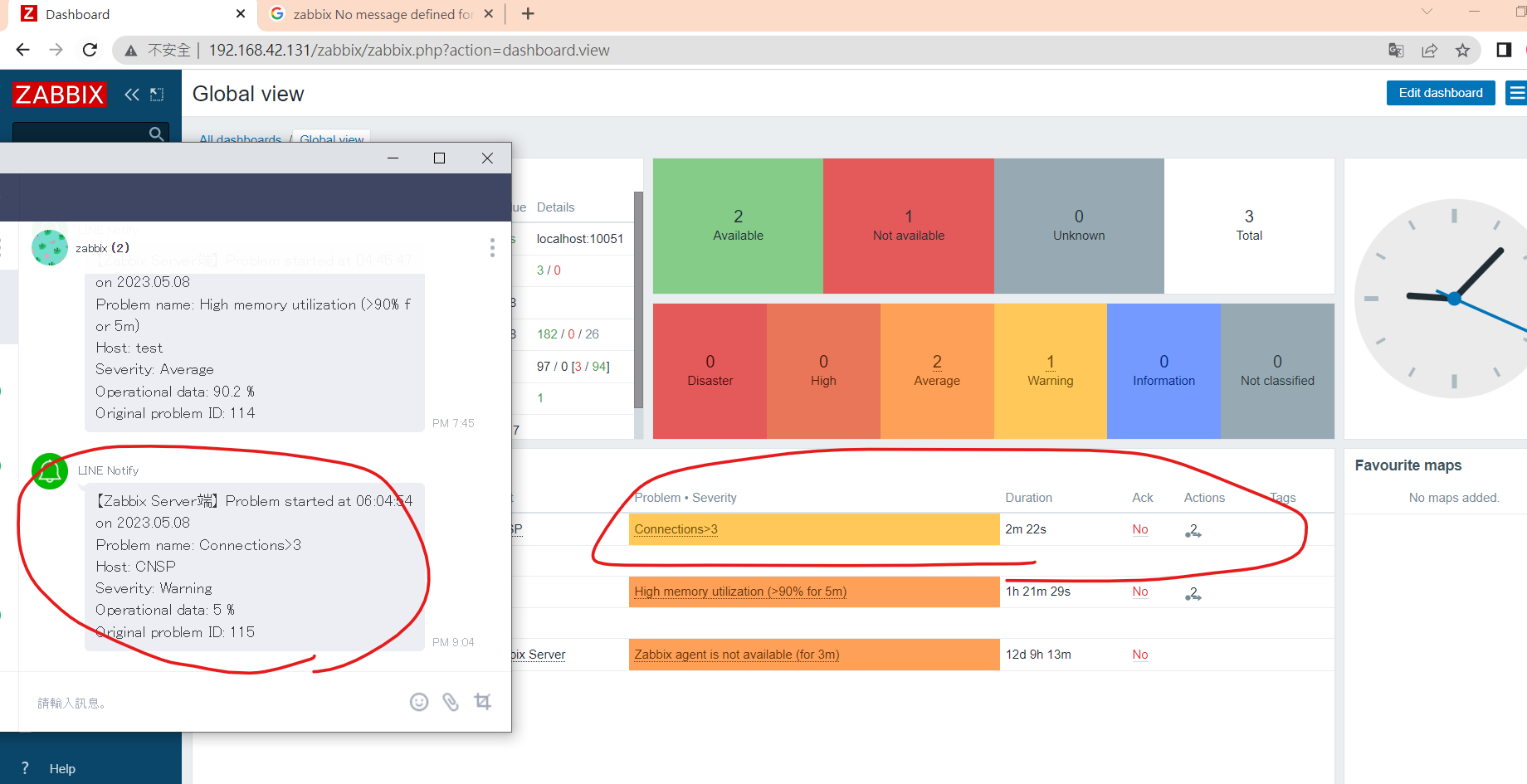The height and width of the screenshot is (784, 1527).
Task: Open actions icon for Connections>3 problem
Action: 1193,530
